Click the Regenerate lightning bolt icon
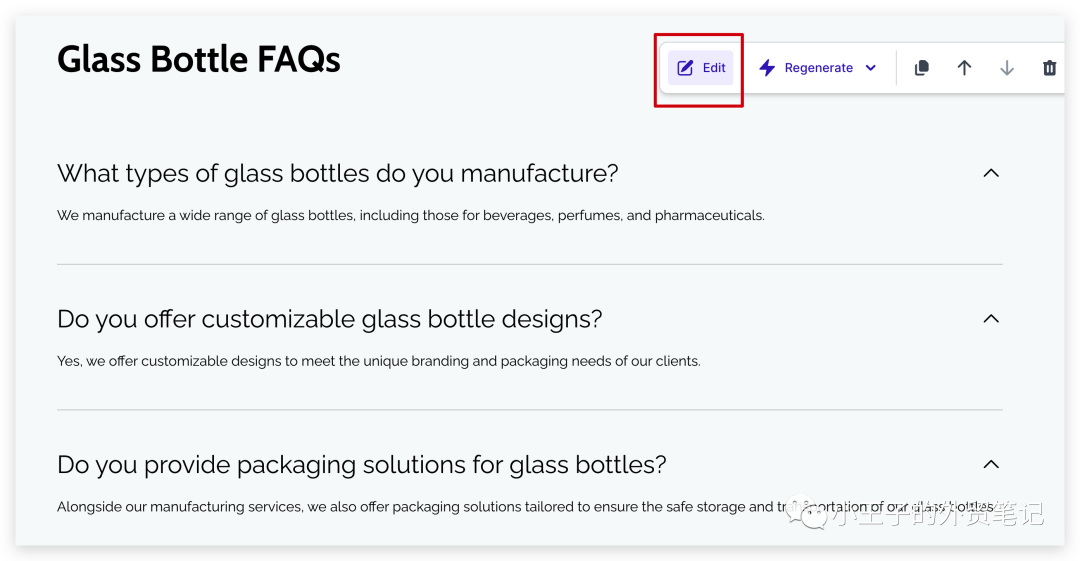Screen dimensions: 1080x561 pos(767,68)
